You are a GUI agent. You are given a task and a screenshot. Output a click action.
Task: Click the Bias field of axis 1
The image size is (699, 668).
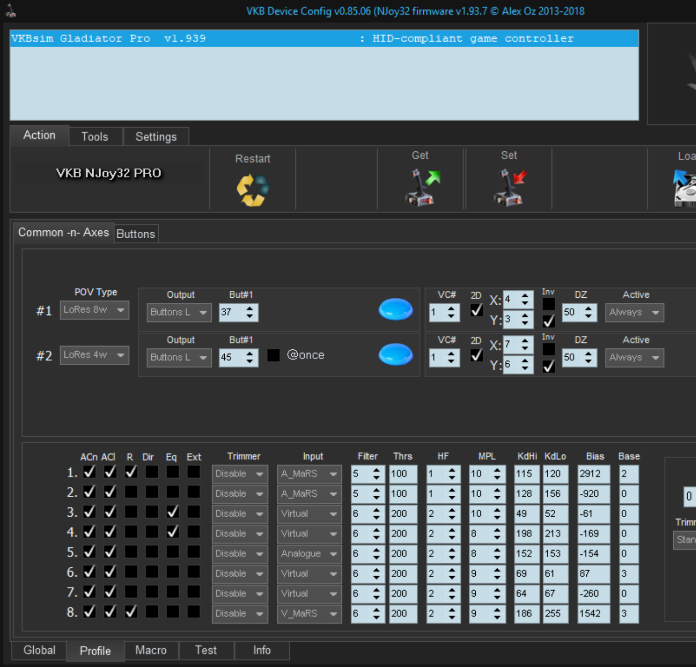point(593,473)
